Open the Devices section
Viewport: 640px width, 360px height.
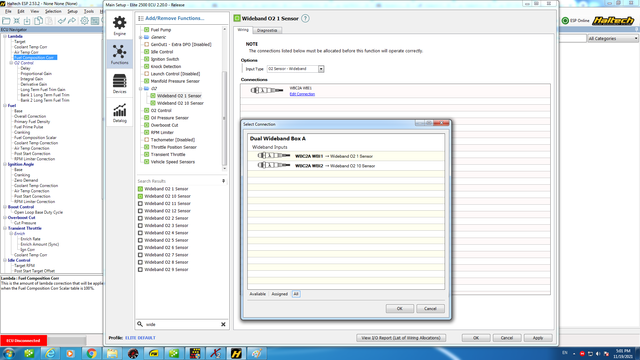tap(120, 83)
